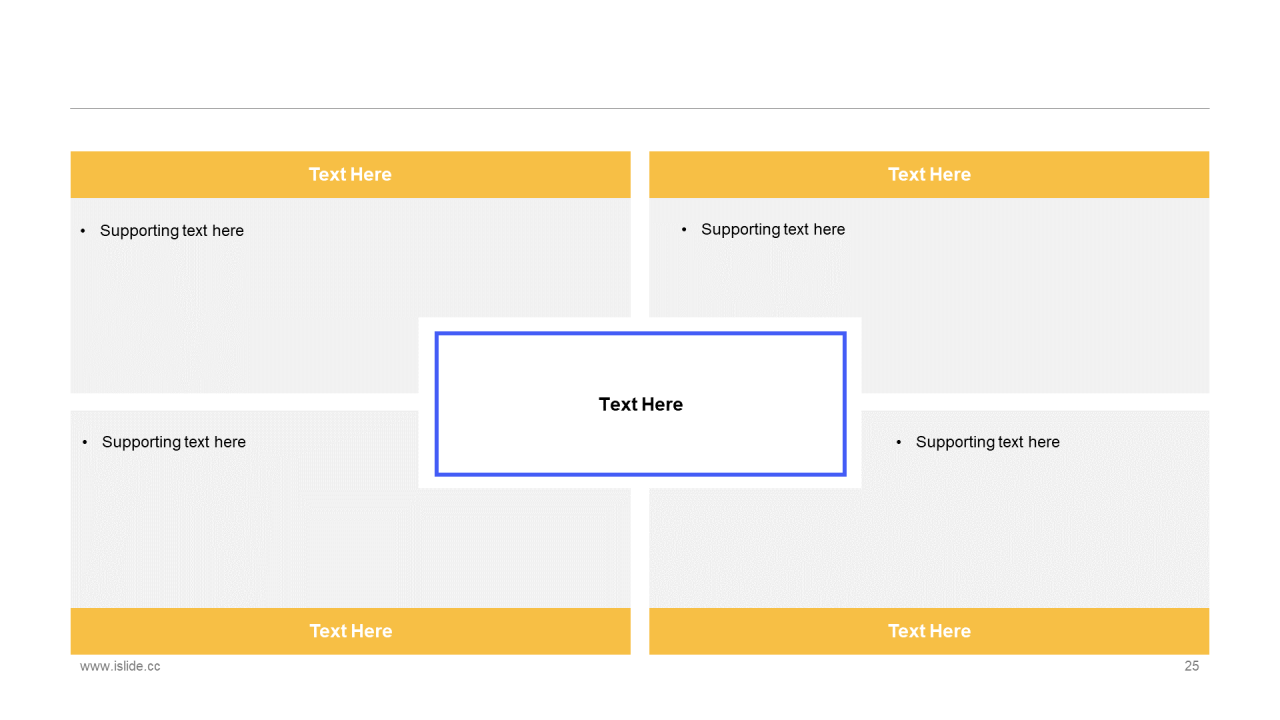Click the bullet point in the top-left panel
The height and width of the screenshot is (720, 1280).
[83, 231]
